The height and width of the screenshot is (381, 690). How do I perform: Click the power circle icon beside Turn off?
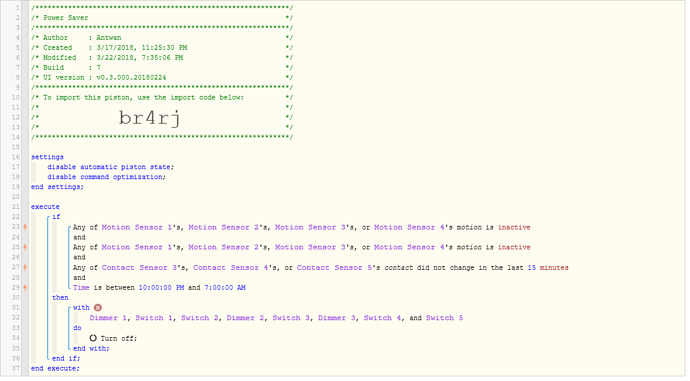click(x=93, y=338)
